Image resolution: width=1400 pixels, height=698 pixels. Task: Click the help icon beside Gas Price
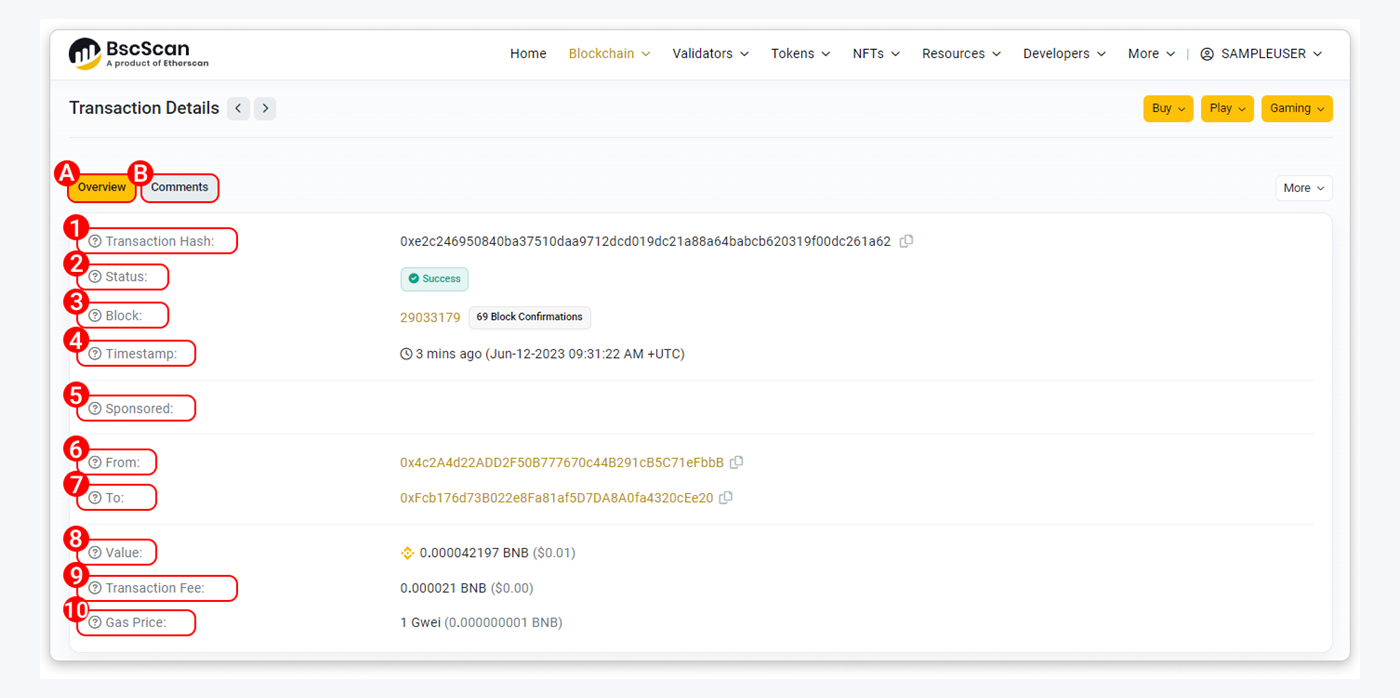[95, 623]
